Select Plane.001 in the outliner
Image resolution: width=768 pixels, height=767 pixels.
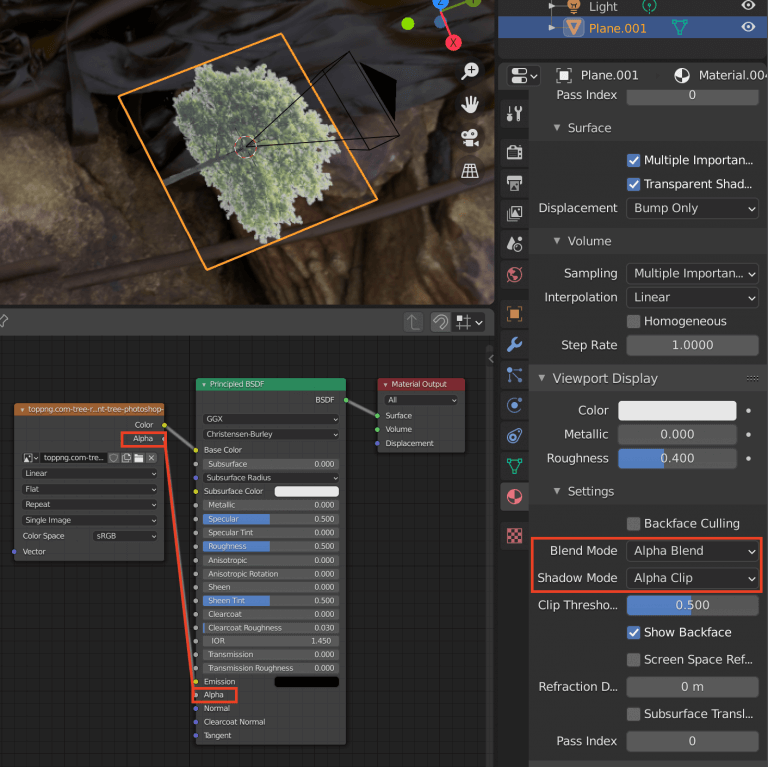coord(618,28)
